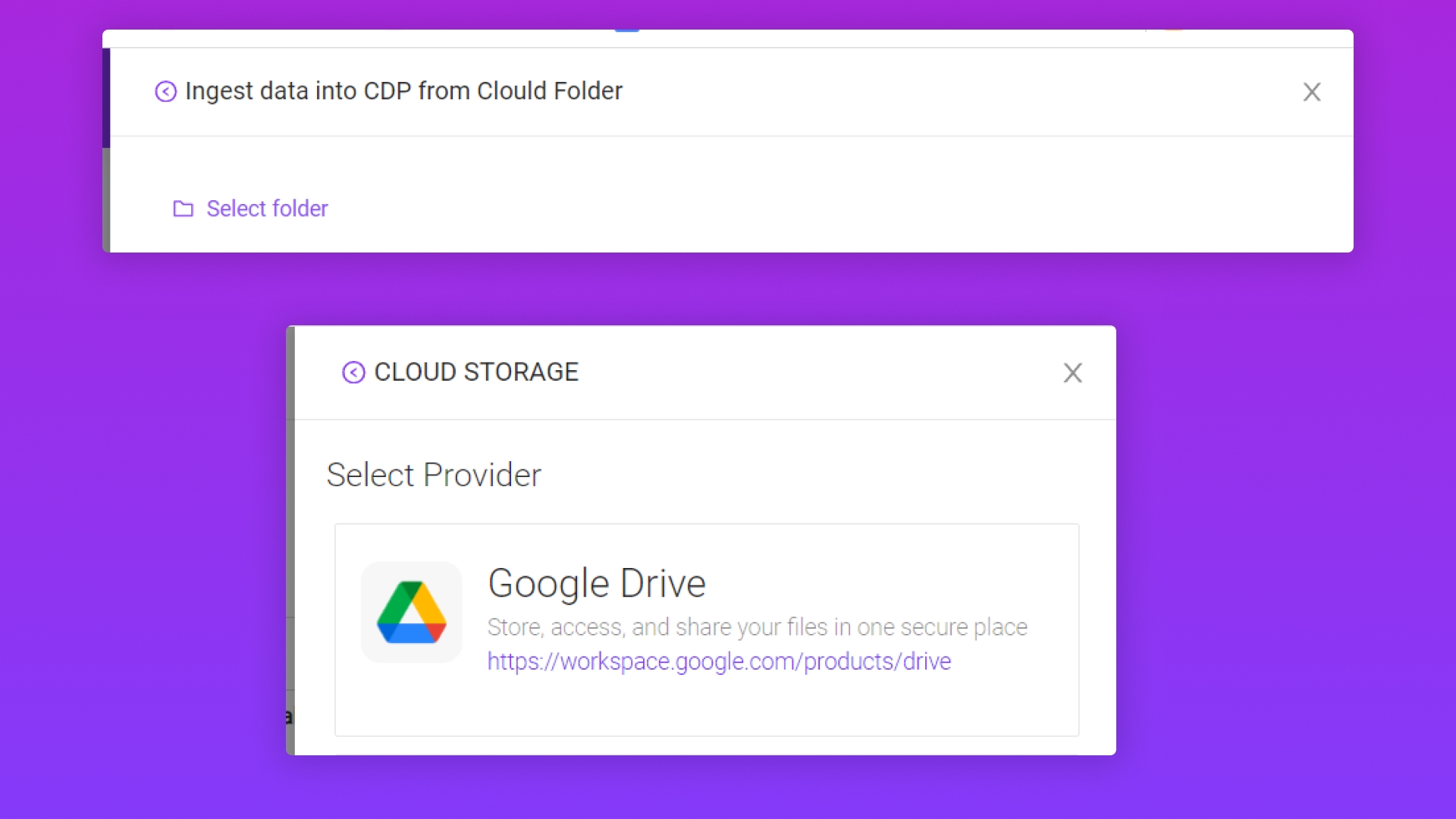Select the Google Drive provider title
This screenshot has width=1456, height=819.
pos(596,583)
